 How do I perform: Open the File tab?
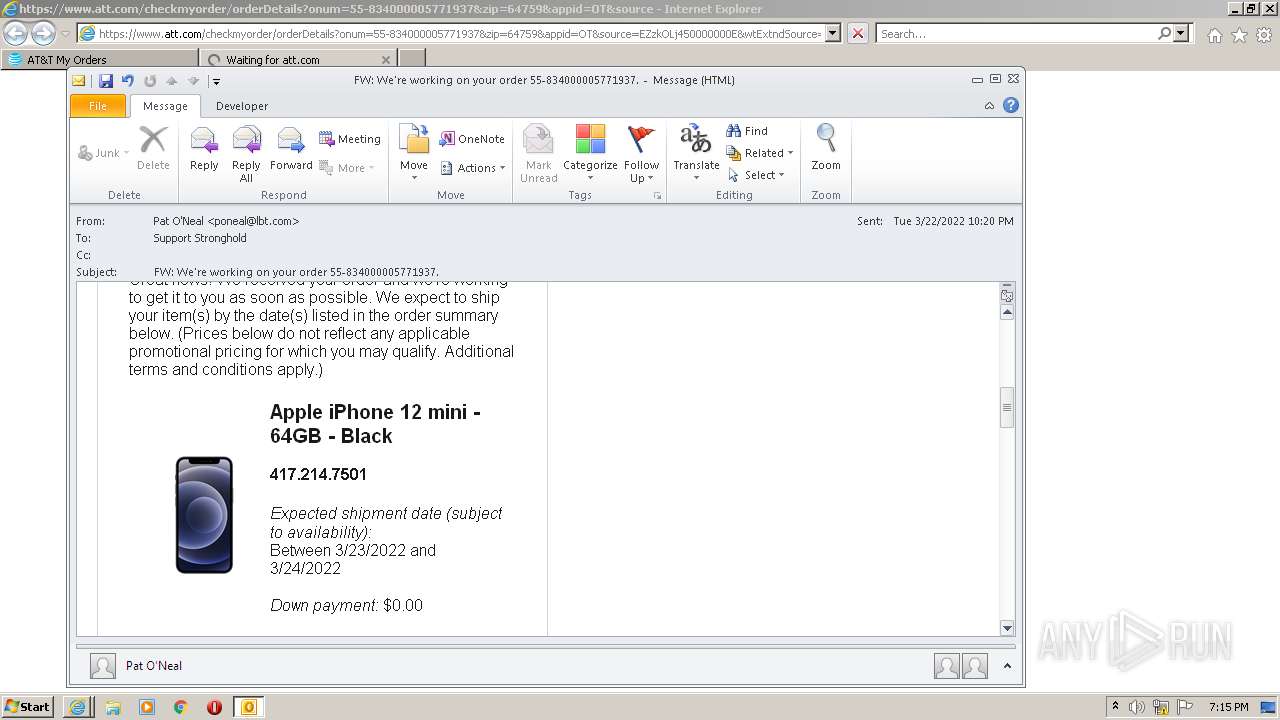point(98,106)
